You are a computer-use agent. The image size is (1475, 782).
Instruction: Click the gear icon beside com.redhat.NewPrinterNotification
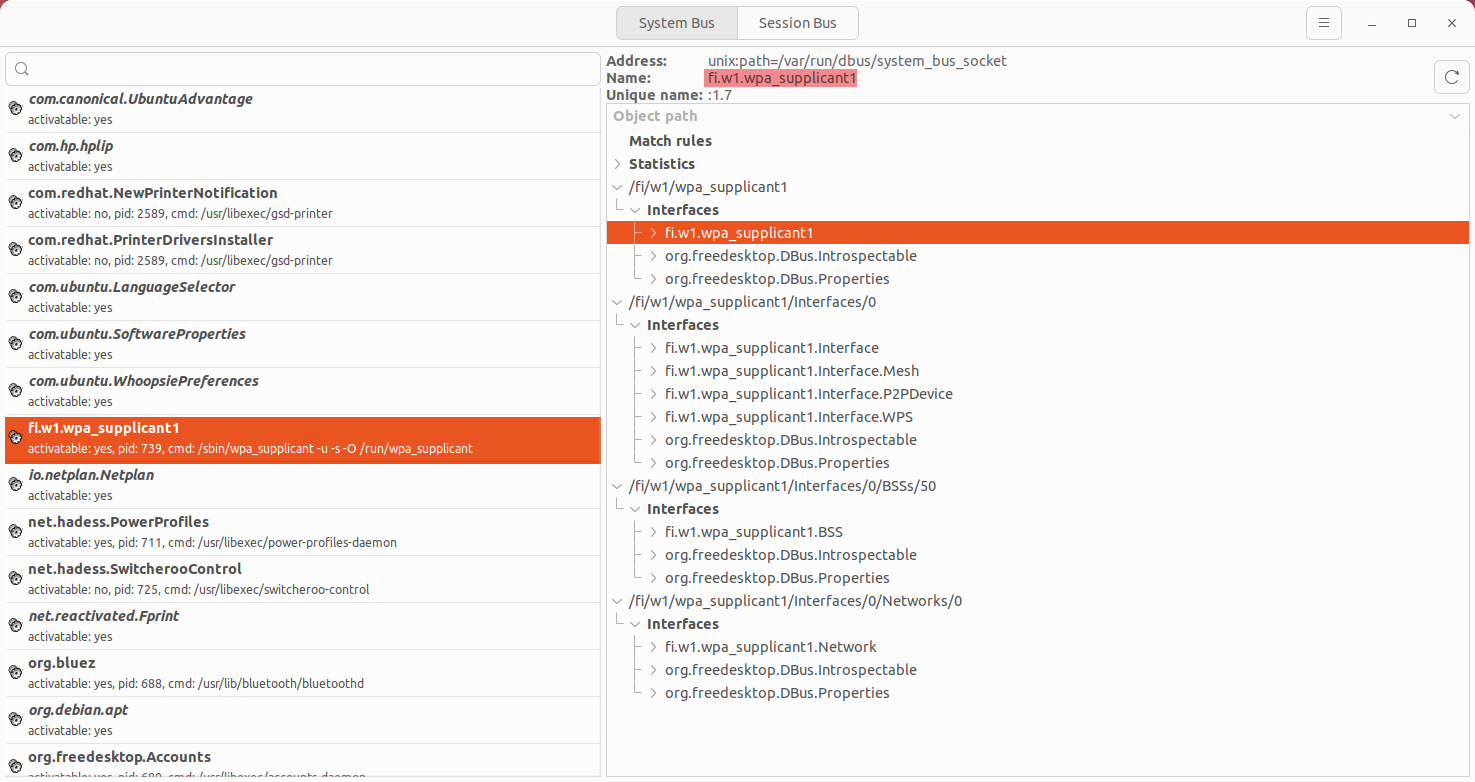(x=16, y=202)
